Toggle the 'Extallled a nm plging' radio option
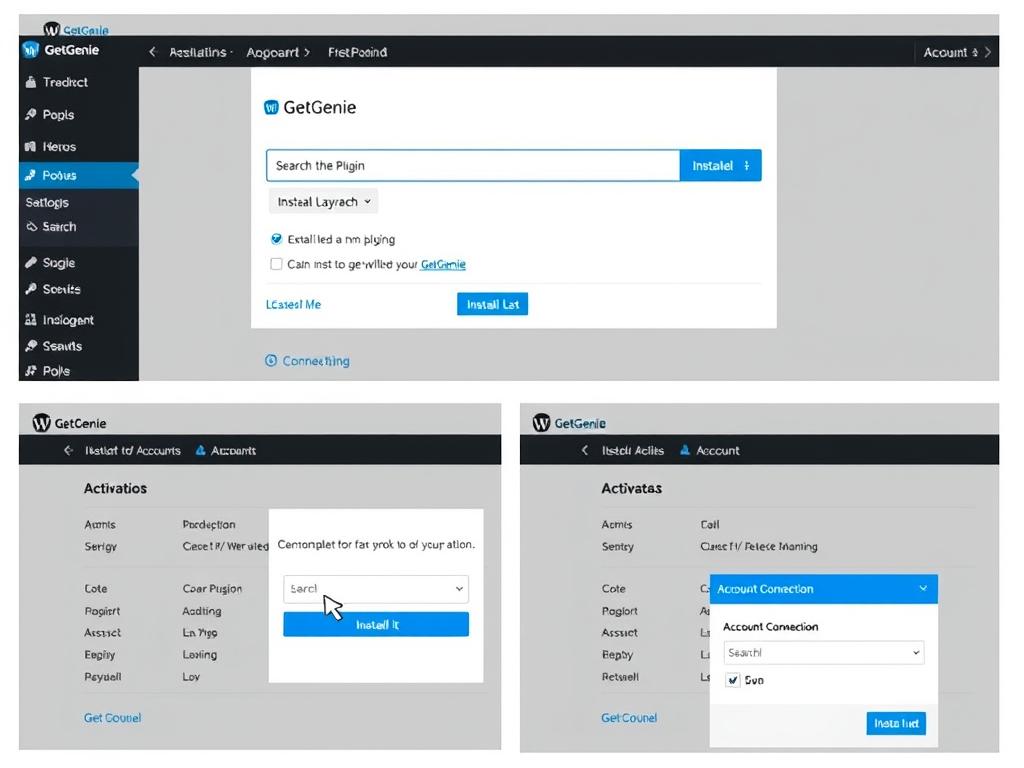The image size is (1024, 768). [x=277, y=240]
